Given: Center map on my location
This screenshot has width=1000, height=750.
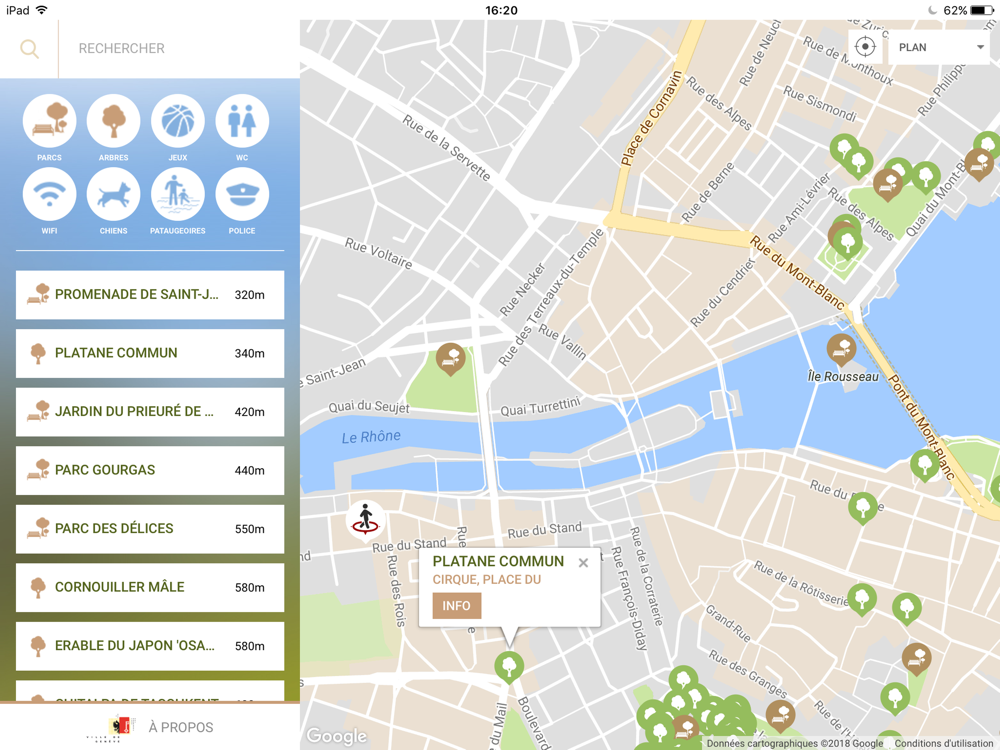Looking at the screenshot, I should [x=865, y=47].
